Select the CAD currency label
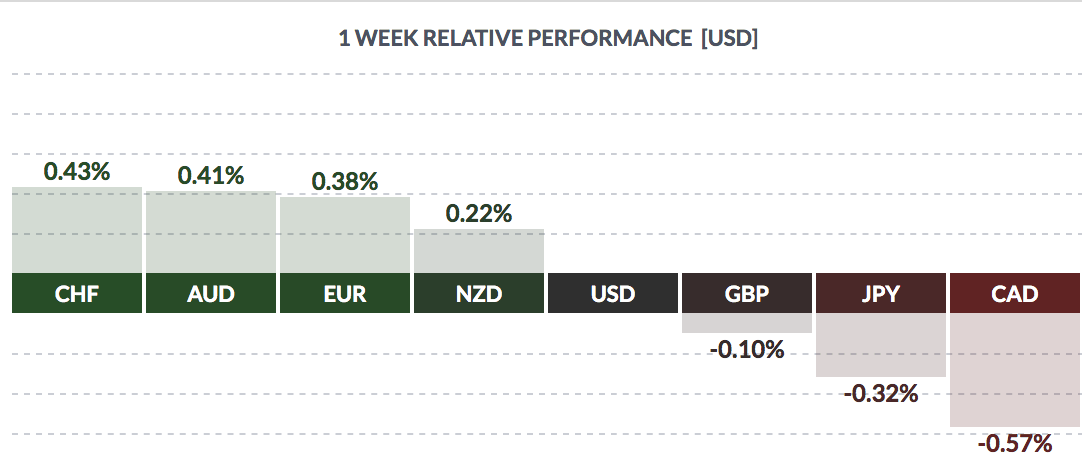The image size is (1082, 470). click(1015, 294)
